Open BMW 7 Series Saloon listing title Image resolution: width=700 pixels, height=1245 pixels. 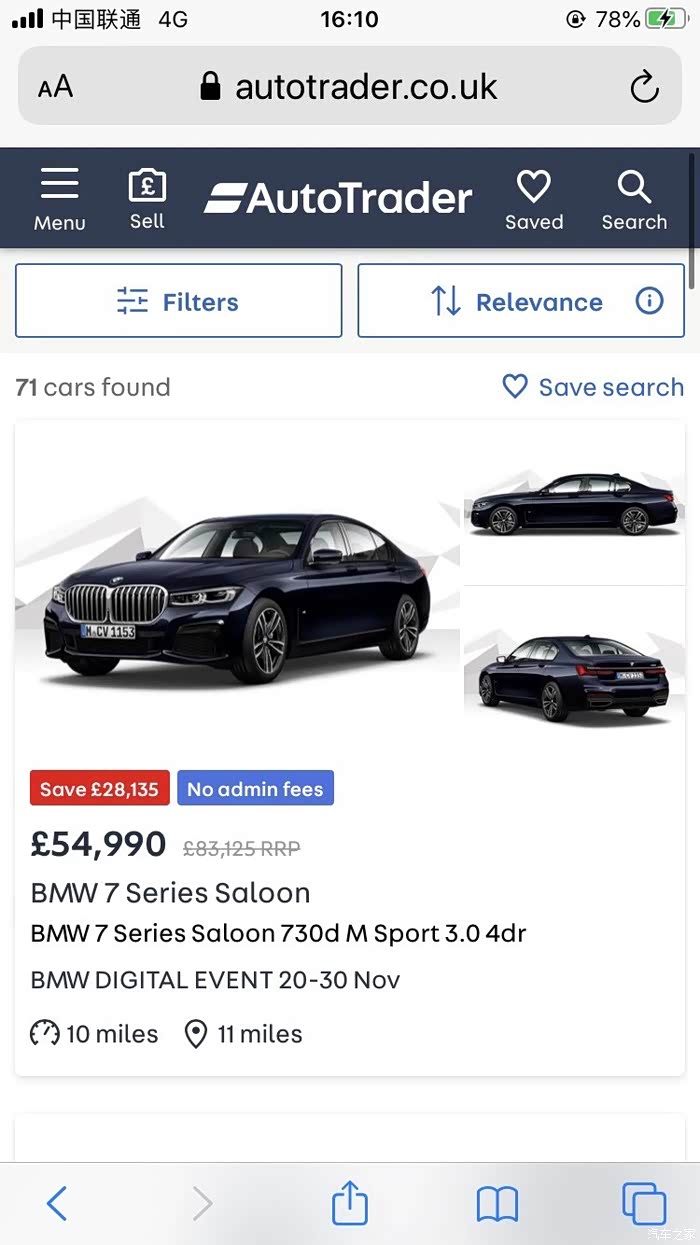(x=170, y=892)
